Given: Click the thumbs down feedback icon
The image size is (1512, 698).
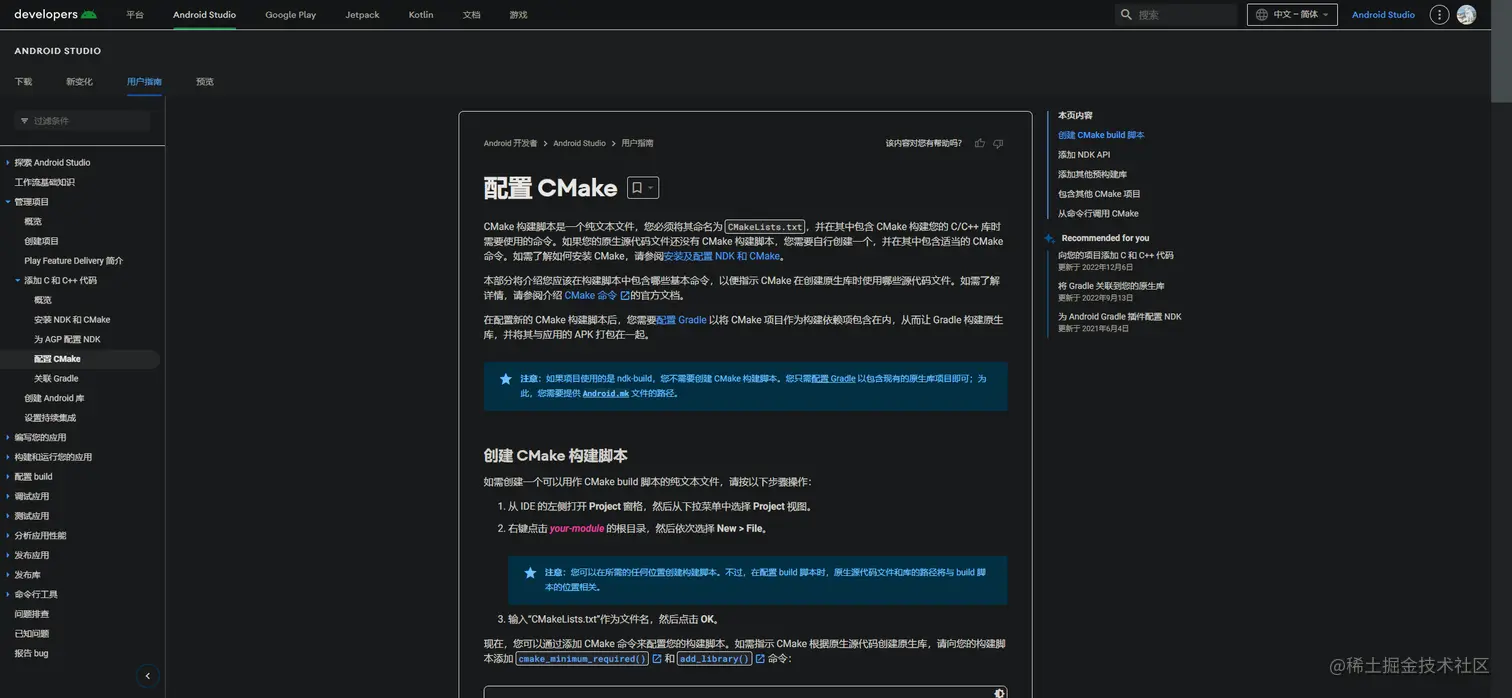Looking at the screenshot, I should 998,143.
